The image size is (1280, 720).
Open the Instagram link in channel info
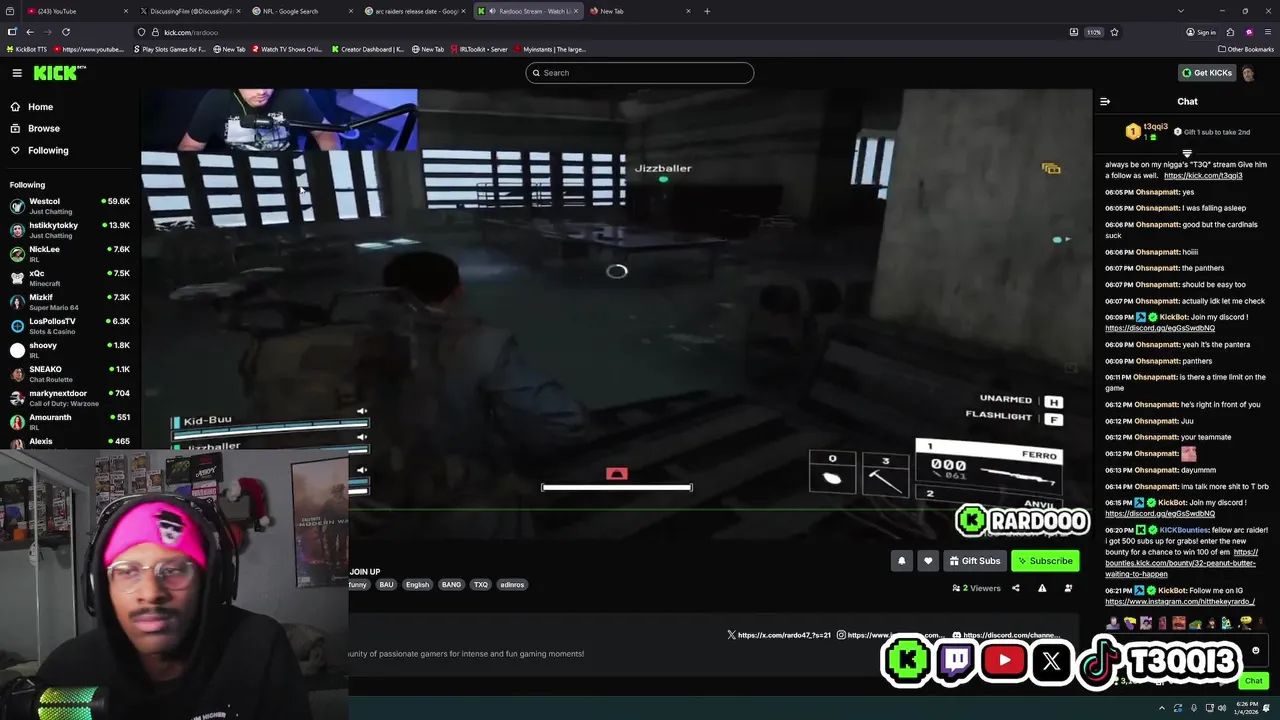(890, 635)
